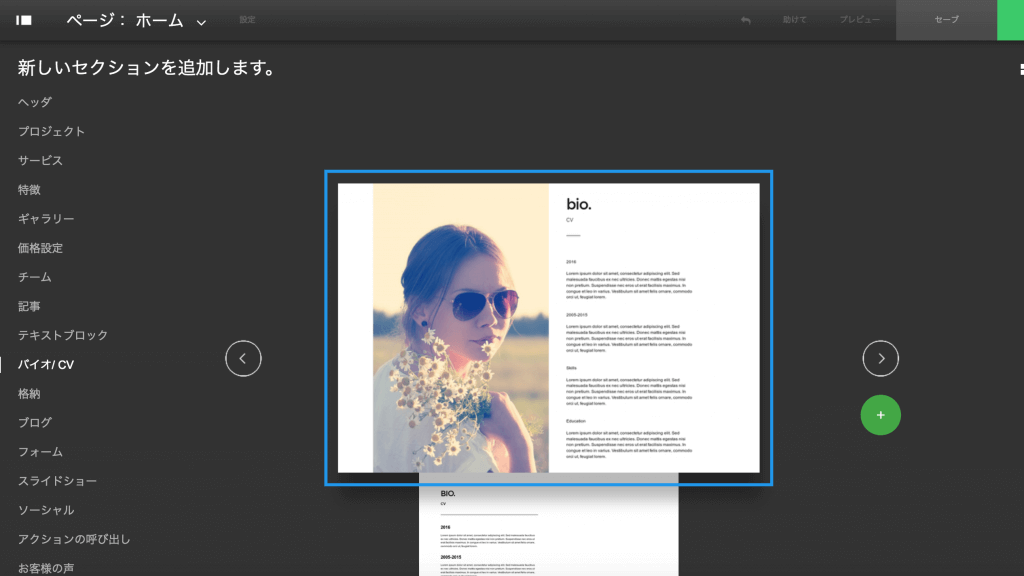Image resolution: width=1024 pixels, height=576 pixels.
Task: Go to the next template with right arrow
Action: tap(880, 358)
